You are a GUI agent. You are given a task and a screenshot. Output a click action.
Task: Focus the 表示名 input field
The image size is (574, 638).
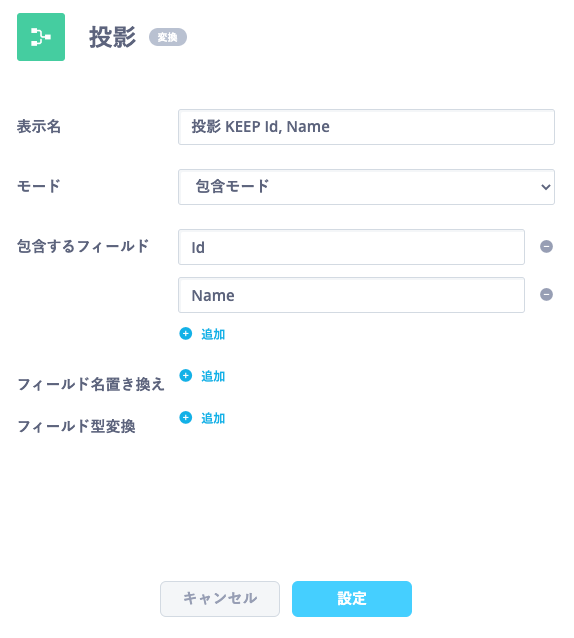click(x=366, y=127)
